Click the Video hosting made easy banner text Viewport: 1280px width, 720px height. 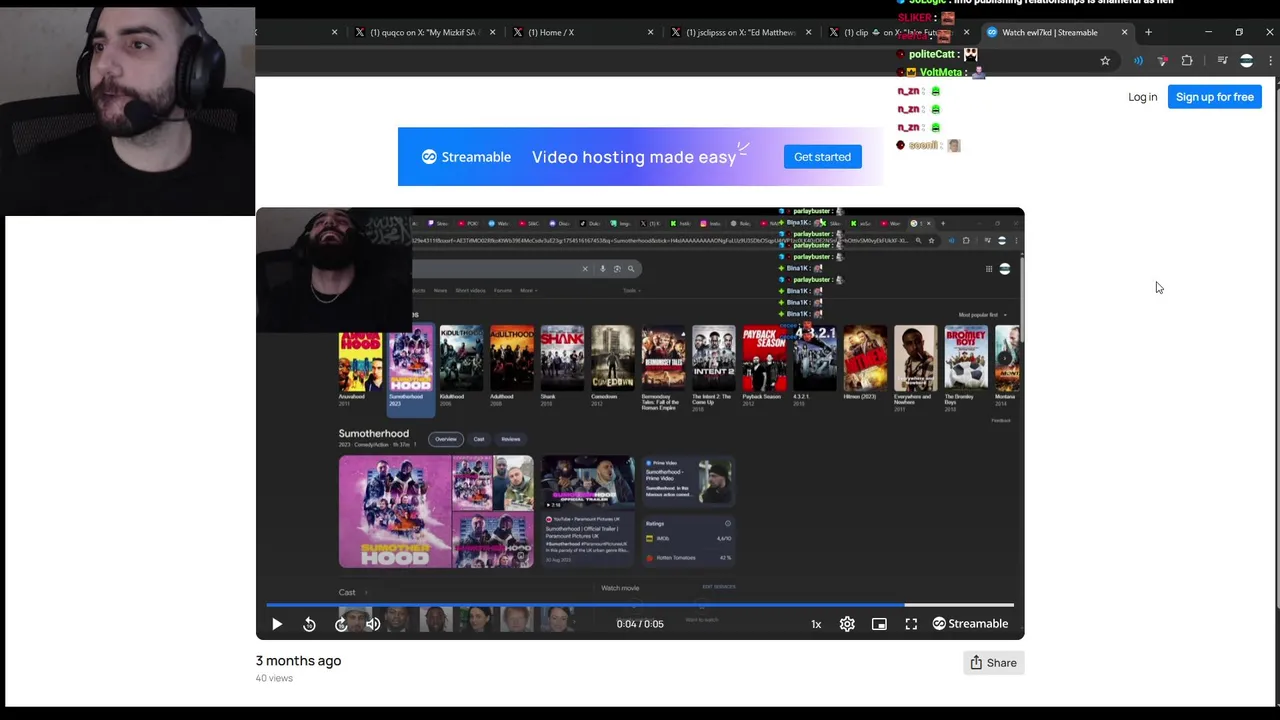point(634,157)
